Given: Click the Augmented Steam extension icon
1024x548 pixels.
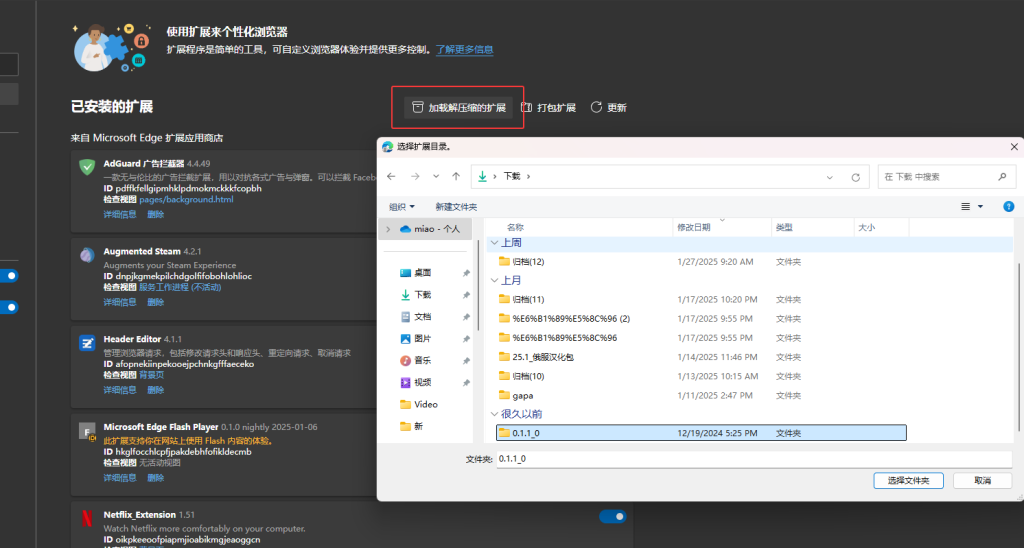Looking at the screenshot, I should 87,255.
